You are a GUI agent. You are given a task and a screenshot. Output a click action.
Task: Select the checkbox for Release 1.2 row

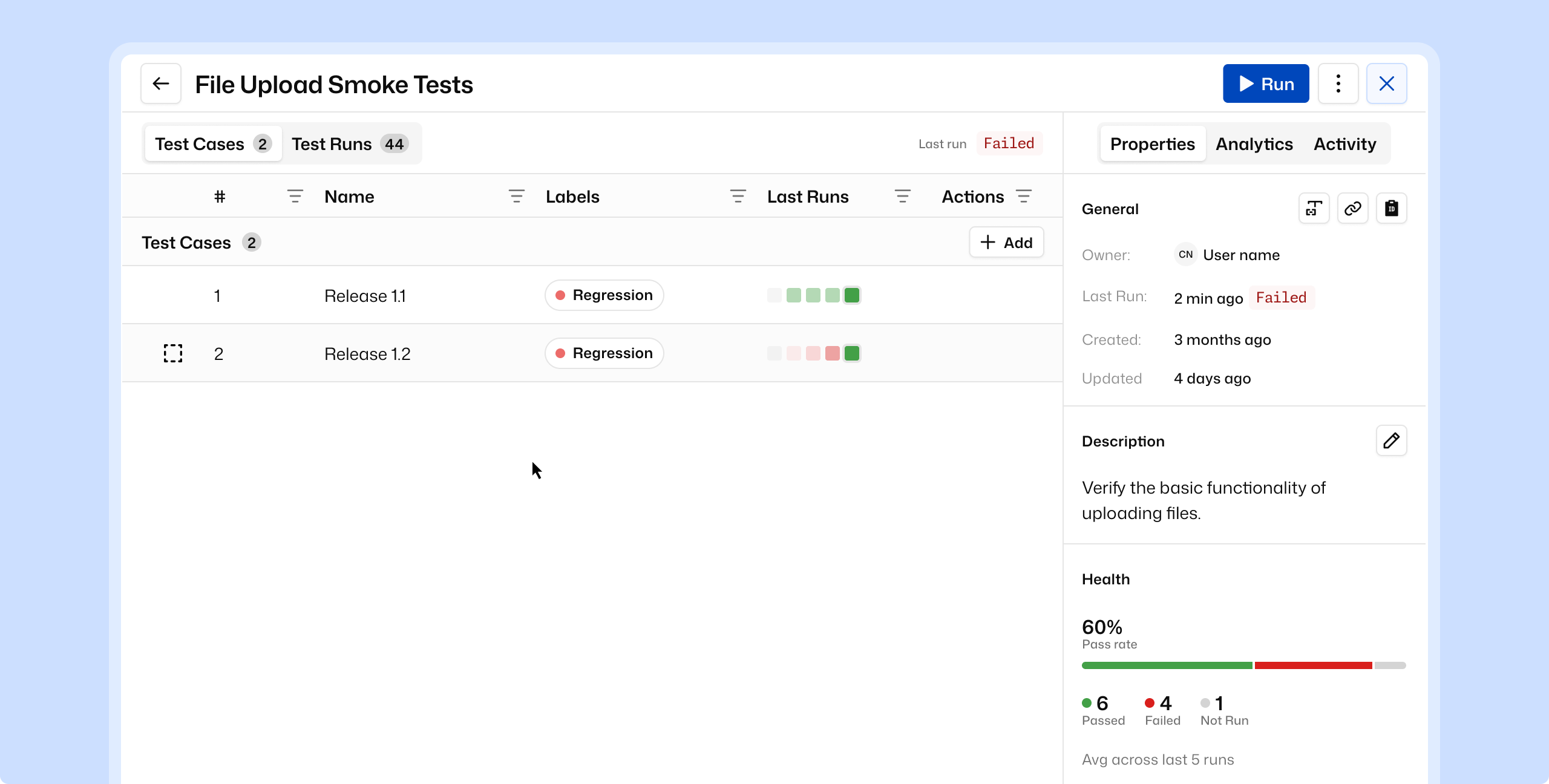(173, 353)
